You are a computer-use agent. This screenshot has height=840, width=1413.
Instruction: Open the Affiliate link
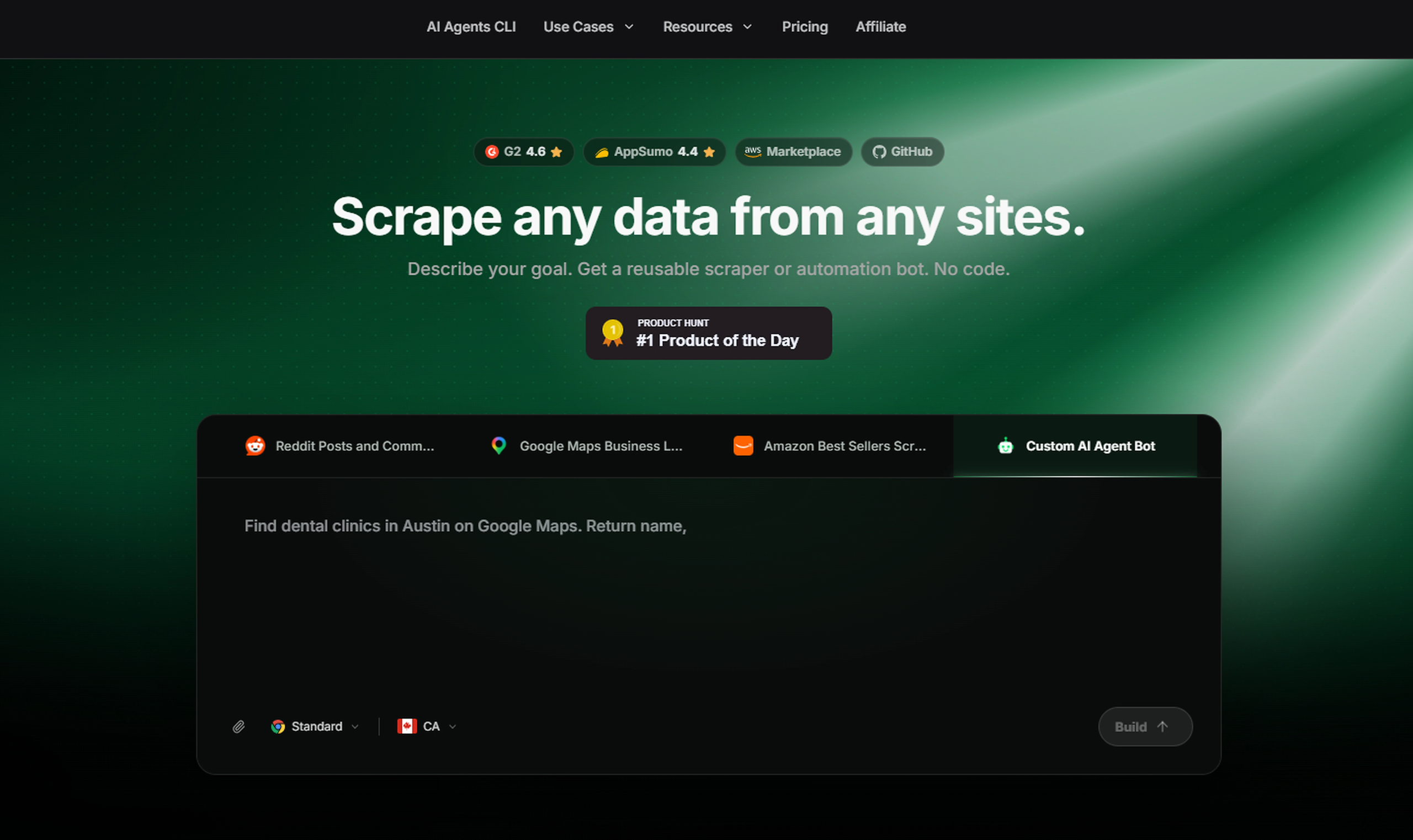[x=880, y=26]
